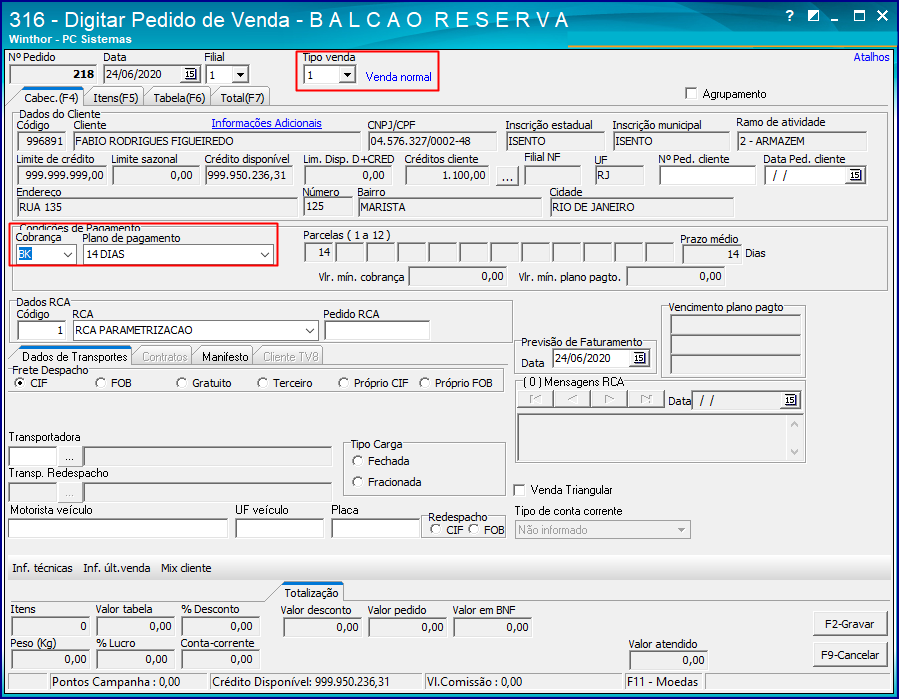The height and width of the screenshot is (699, 899).
Task: Click the F11 - Moedas status entry
Action: coord(662,682)
